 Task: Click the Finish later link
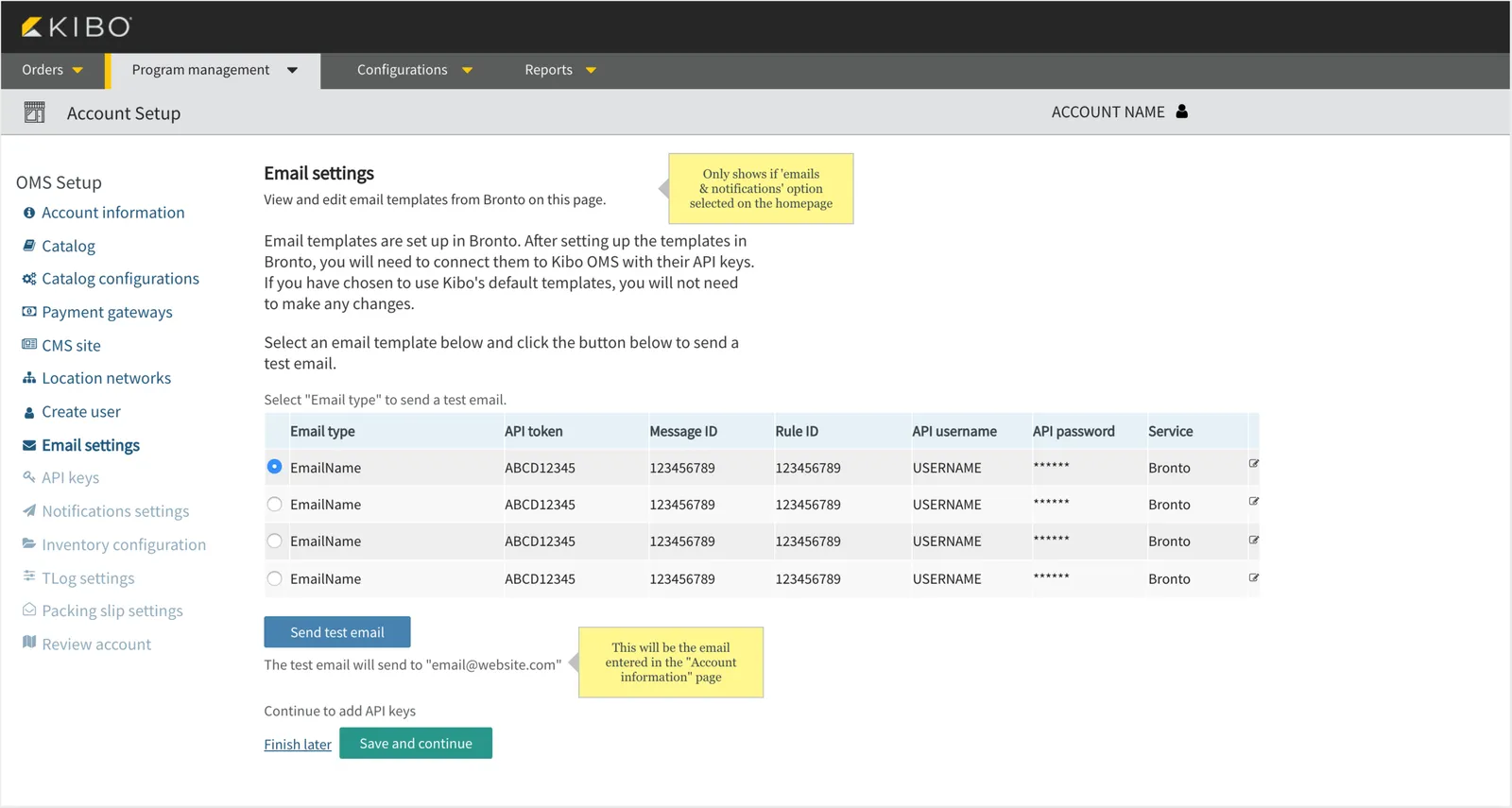[298, 745]
